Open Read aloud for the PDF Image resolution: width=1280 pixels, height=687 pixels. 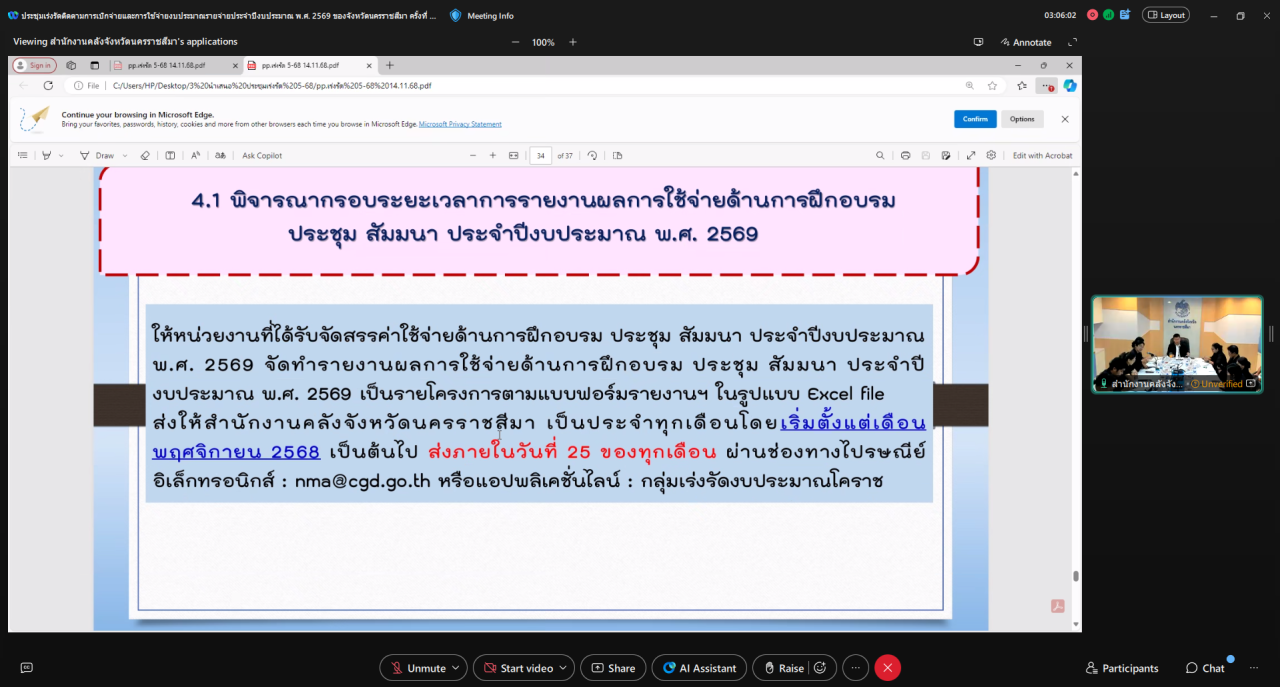pyautogui.click(x=195, y=155)
